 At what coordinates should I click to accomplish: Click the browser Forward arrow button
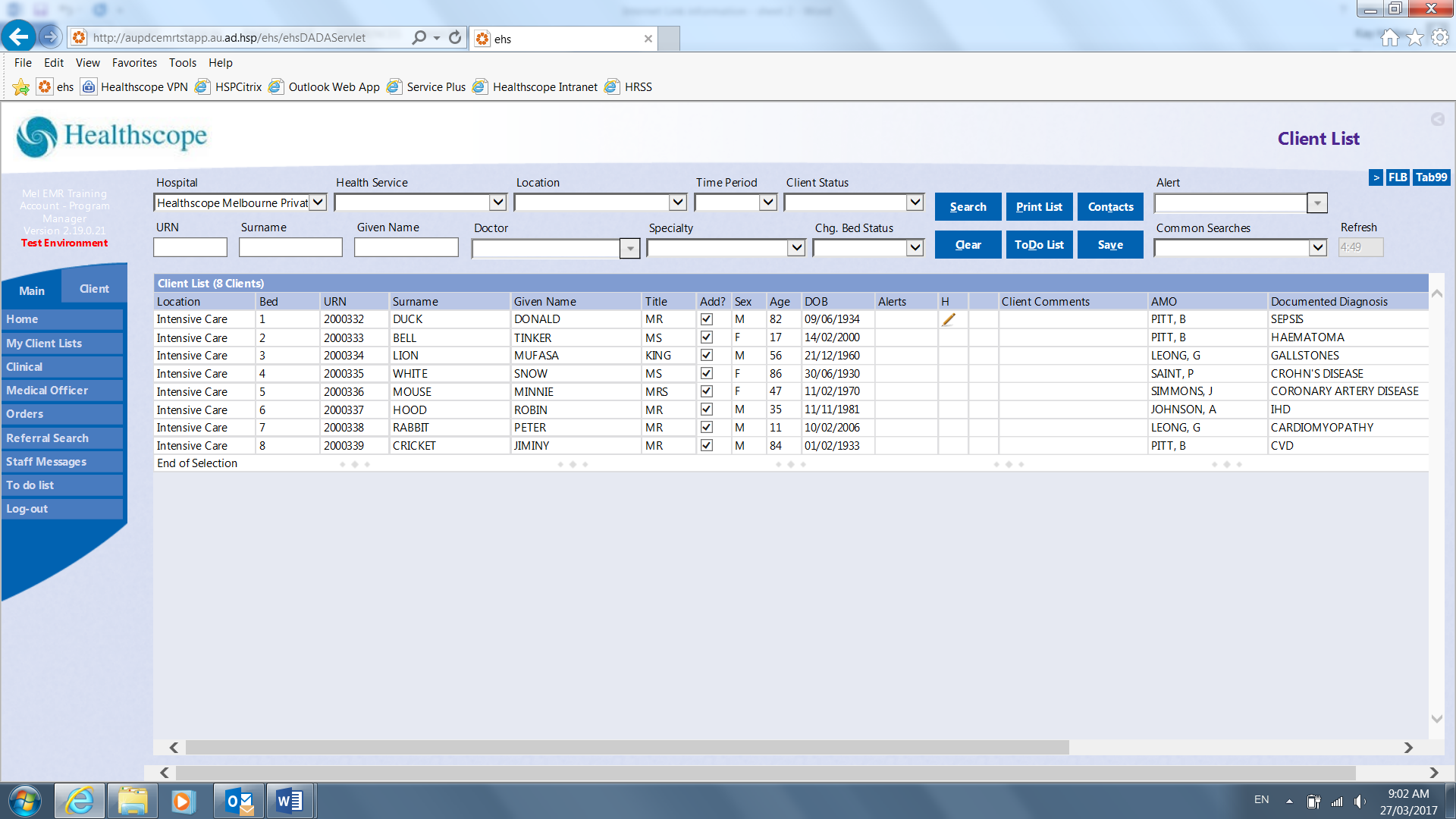pyautogui.click(x=49, y=36)
